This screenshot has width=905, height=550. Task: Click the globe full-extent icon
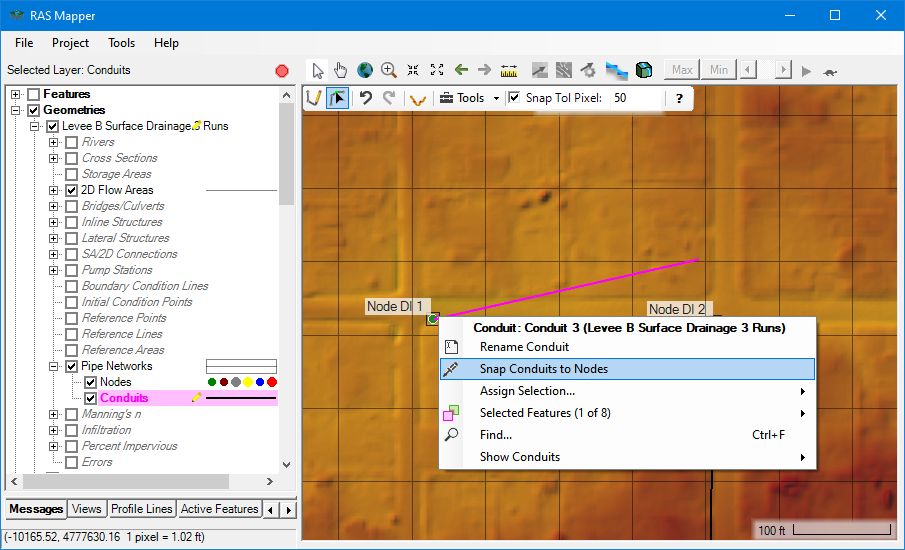365,70
